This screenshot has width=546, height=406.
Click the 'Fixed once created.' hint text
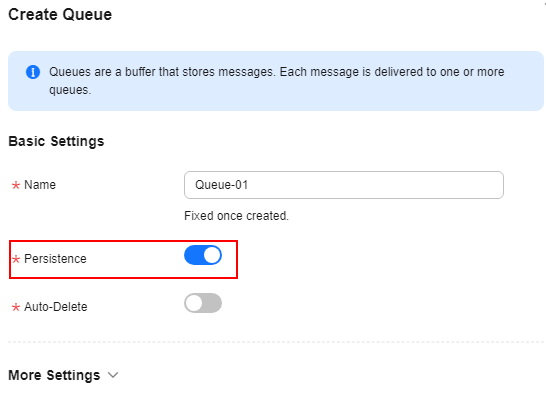[236, 216]
